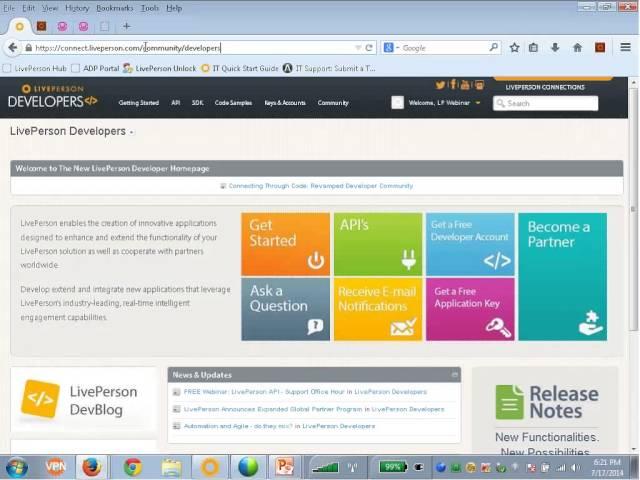Open the Firefox hamburger menu
This screenshot has width=640, height=480.
click(625, 47)
